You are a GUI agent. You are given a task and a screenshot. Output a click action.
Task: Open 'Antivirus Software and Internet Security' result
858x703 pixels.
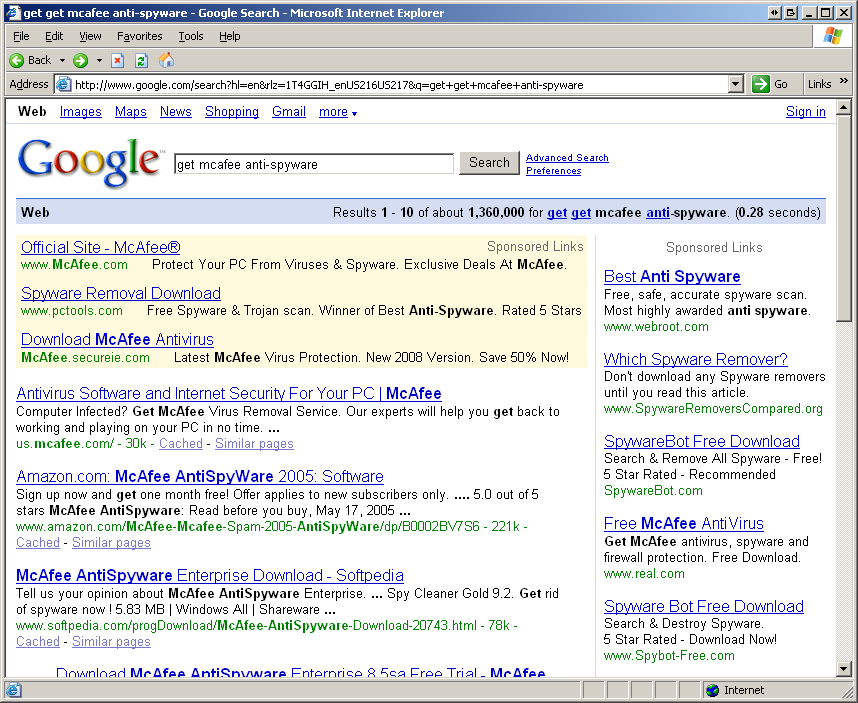[x=229, y=393]
